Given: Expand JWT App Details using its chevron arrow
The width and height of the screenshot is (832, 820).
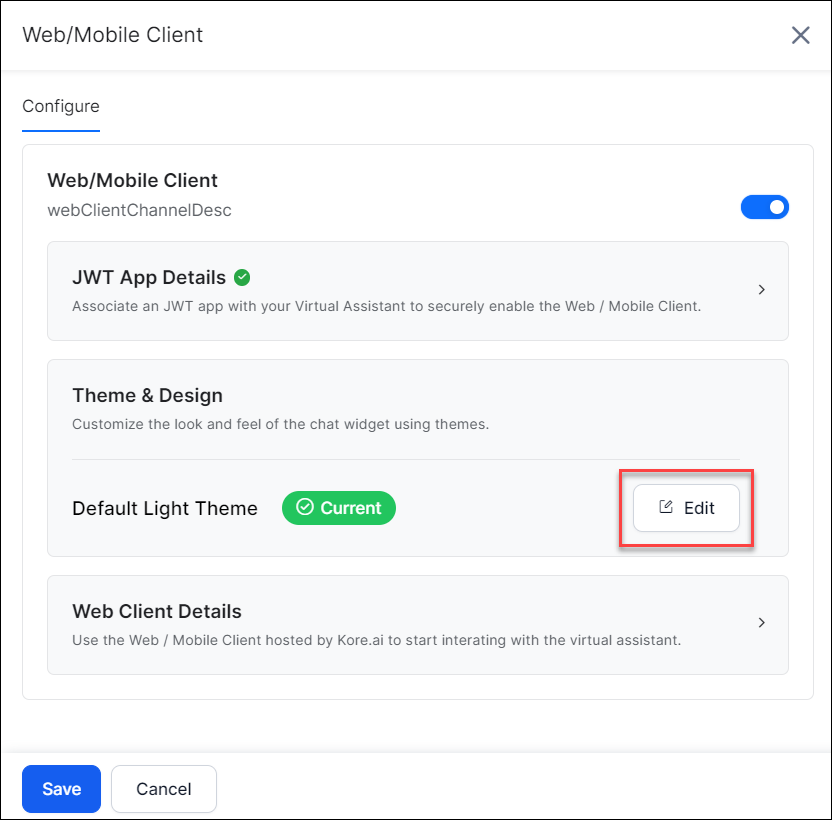Looking at the screenshot, I should click(x=761, y=290).
